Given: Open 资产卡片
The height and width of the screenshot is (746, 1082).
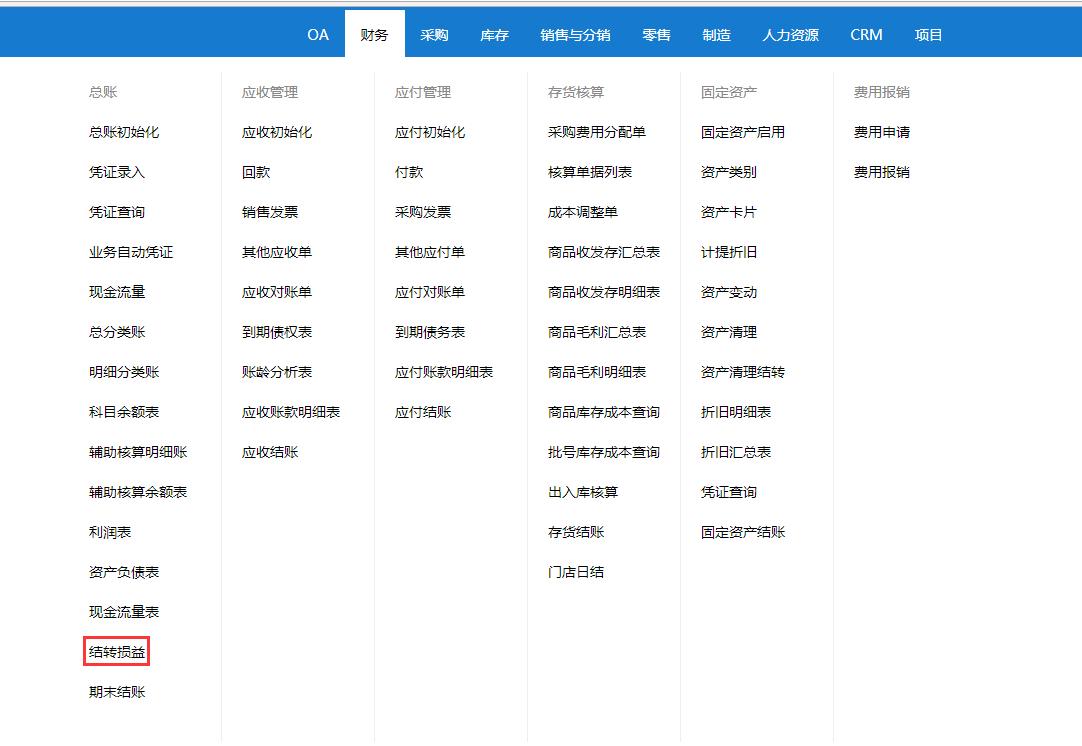Looking at the screenshot, I should coord(729,212).
